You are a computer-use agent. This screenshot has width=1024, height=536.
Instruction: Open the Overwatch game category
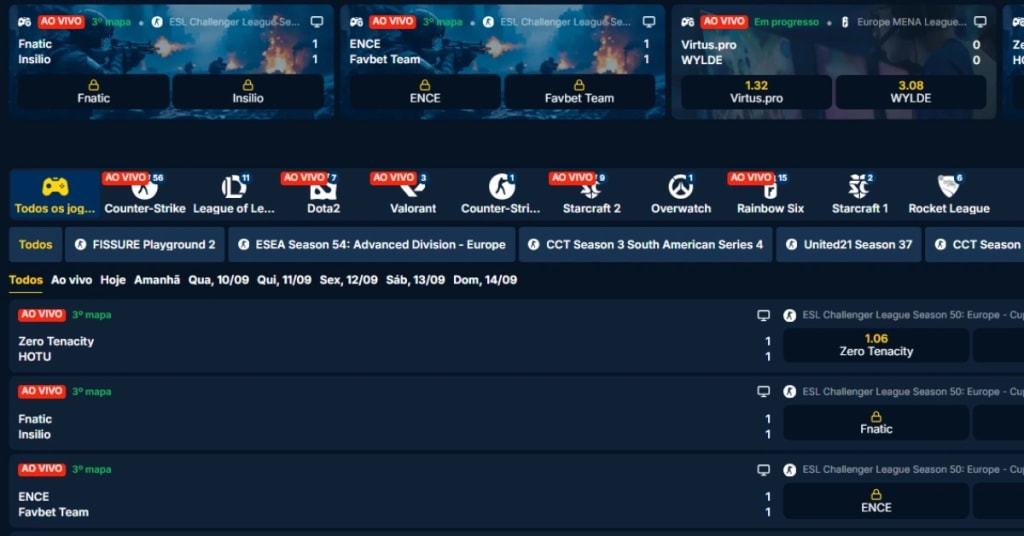(x=680, y=195)
